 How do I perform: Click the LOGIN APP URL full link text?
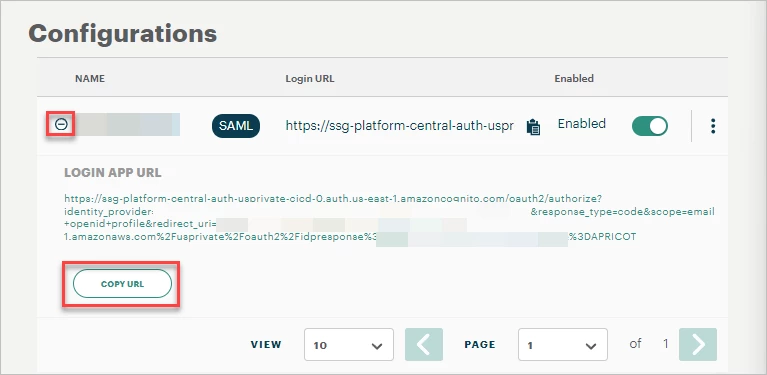pos(389,218)
